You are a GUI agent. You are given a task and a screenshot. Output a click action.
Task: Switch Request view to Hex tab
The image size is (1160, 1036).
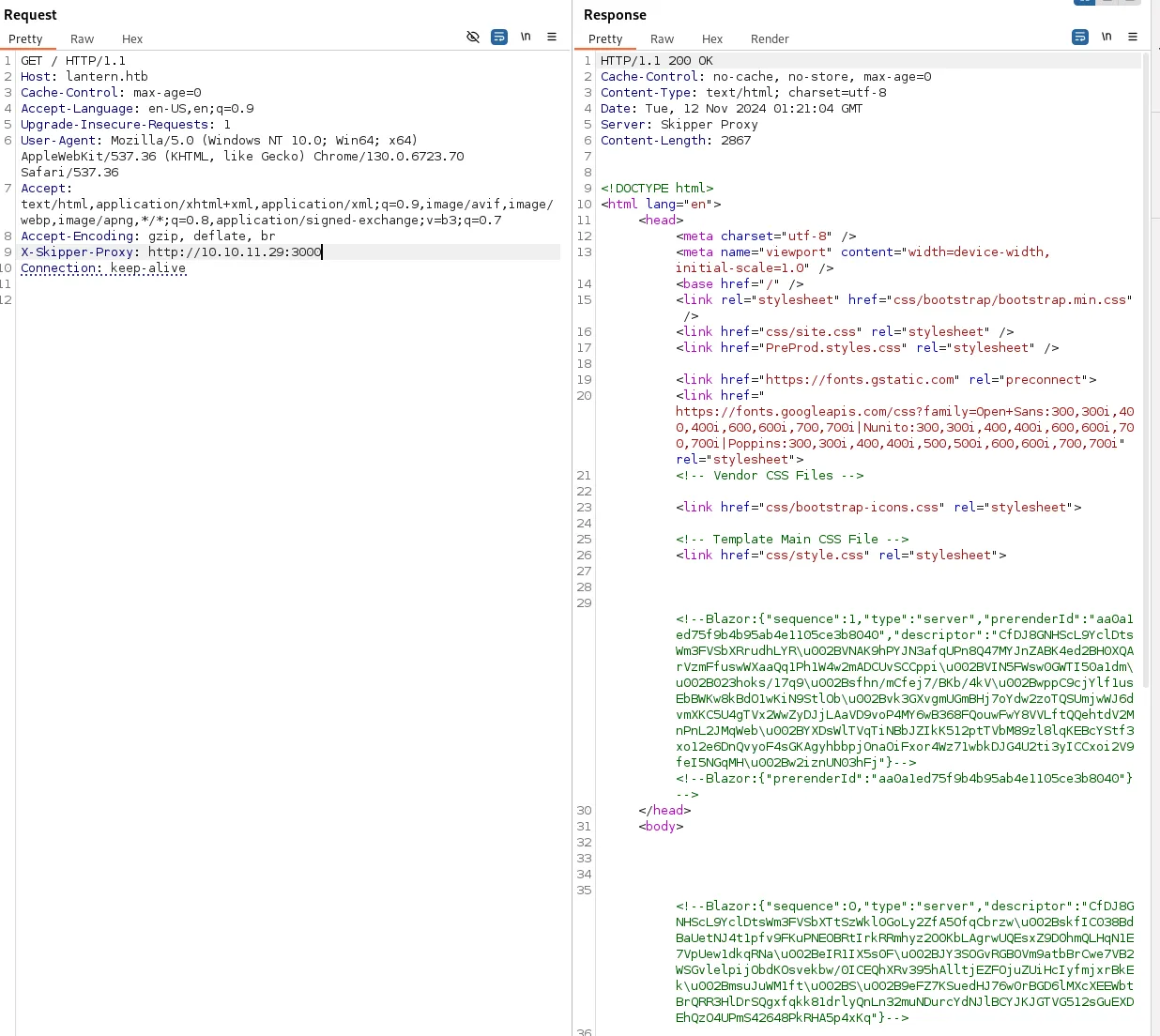coord(132,39)
